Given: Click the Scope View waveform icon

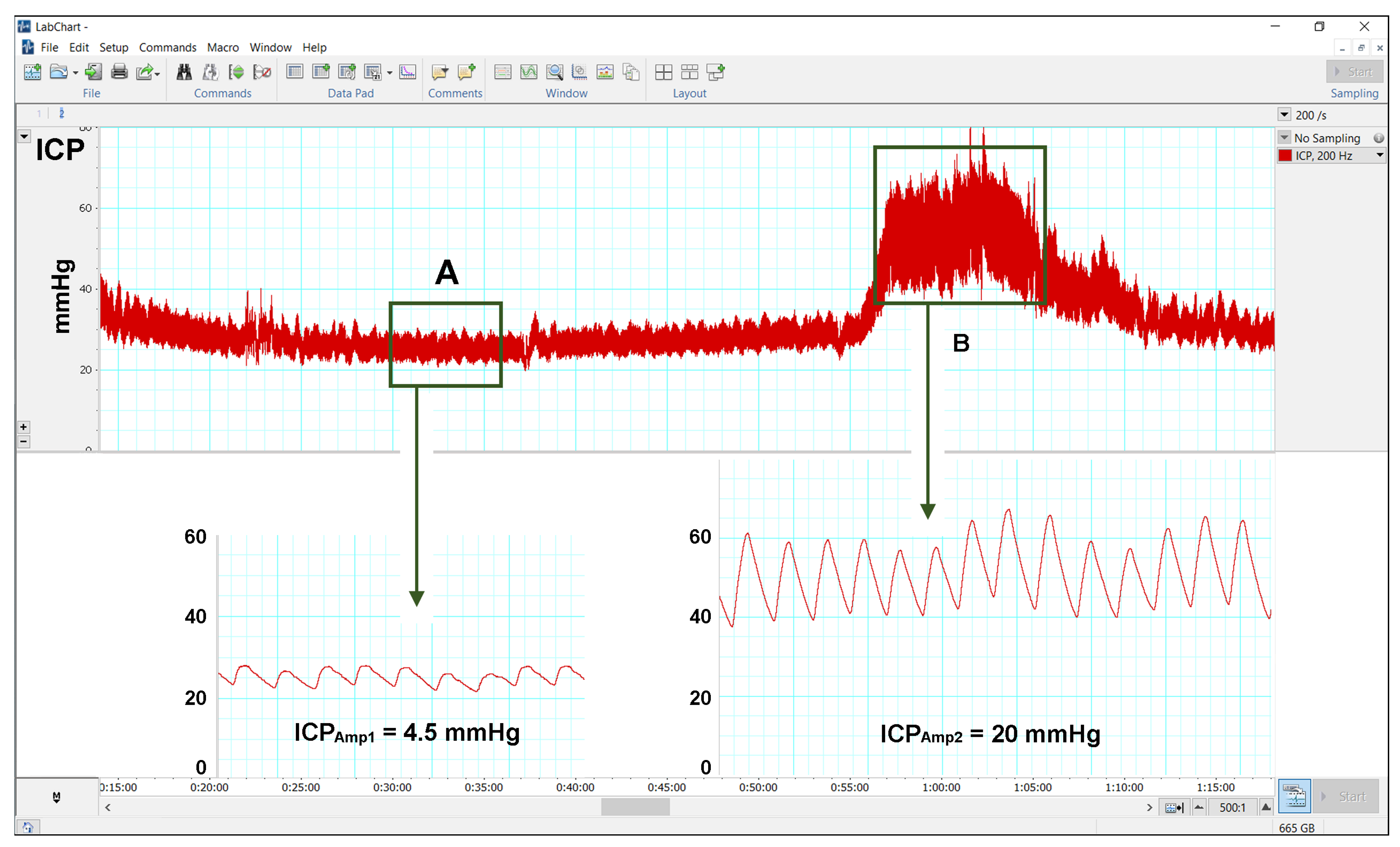Looking at the screenshot, I should [528, 72].
